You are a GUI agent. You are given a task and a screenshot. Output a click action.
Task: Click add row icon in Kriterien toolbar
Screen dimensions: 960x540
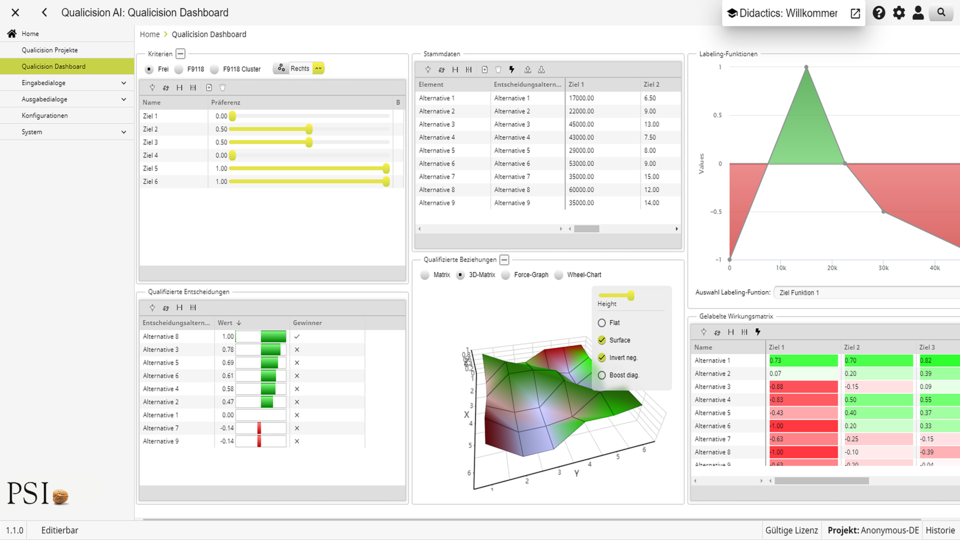[x=209, y=88]
